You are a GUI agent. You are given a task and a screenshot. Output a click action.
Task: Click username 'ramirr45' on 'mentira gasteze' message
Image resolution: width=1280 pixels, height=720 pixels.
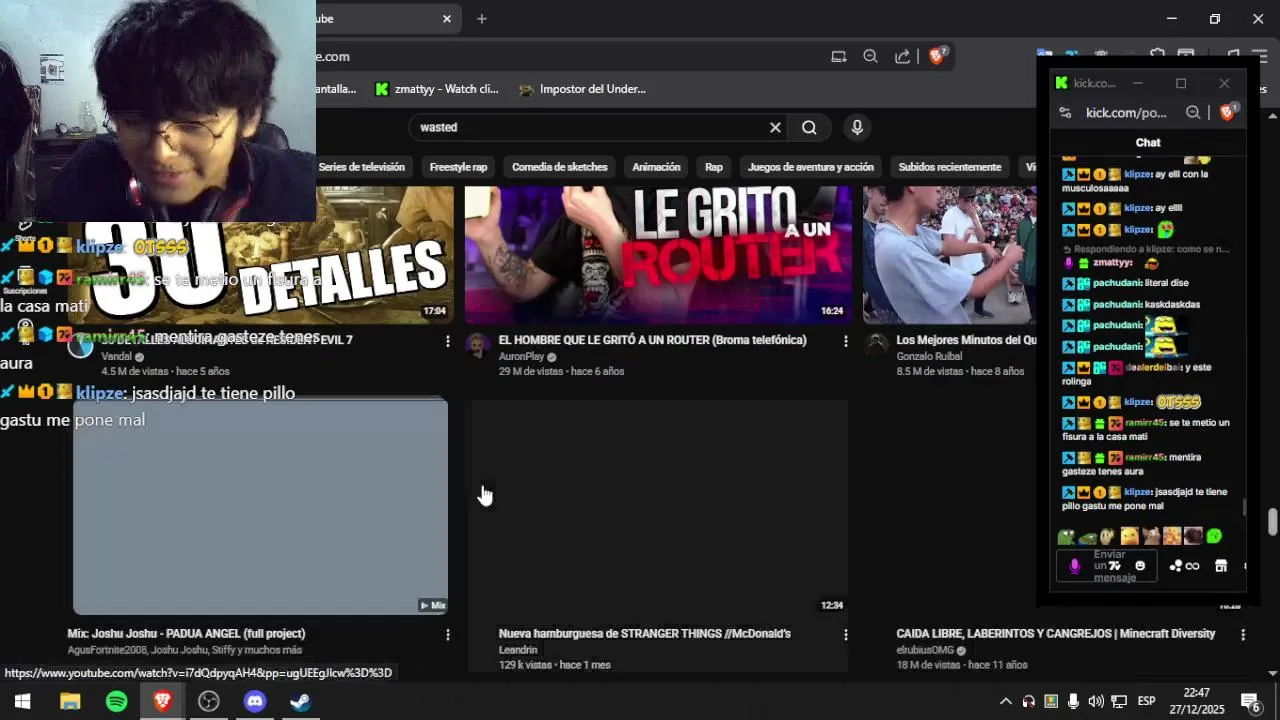[x=1144, y=457]
